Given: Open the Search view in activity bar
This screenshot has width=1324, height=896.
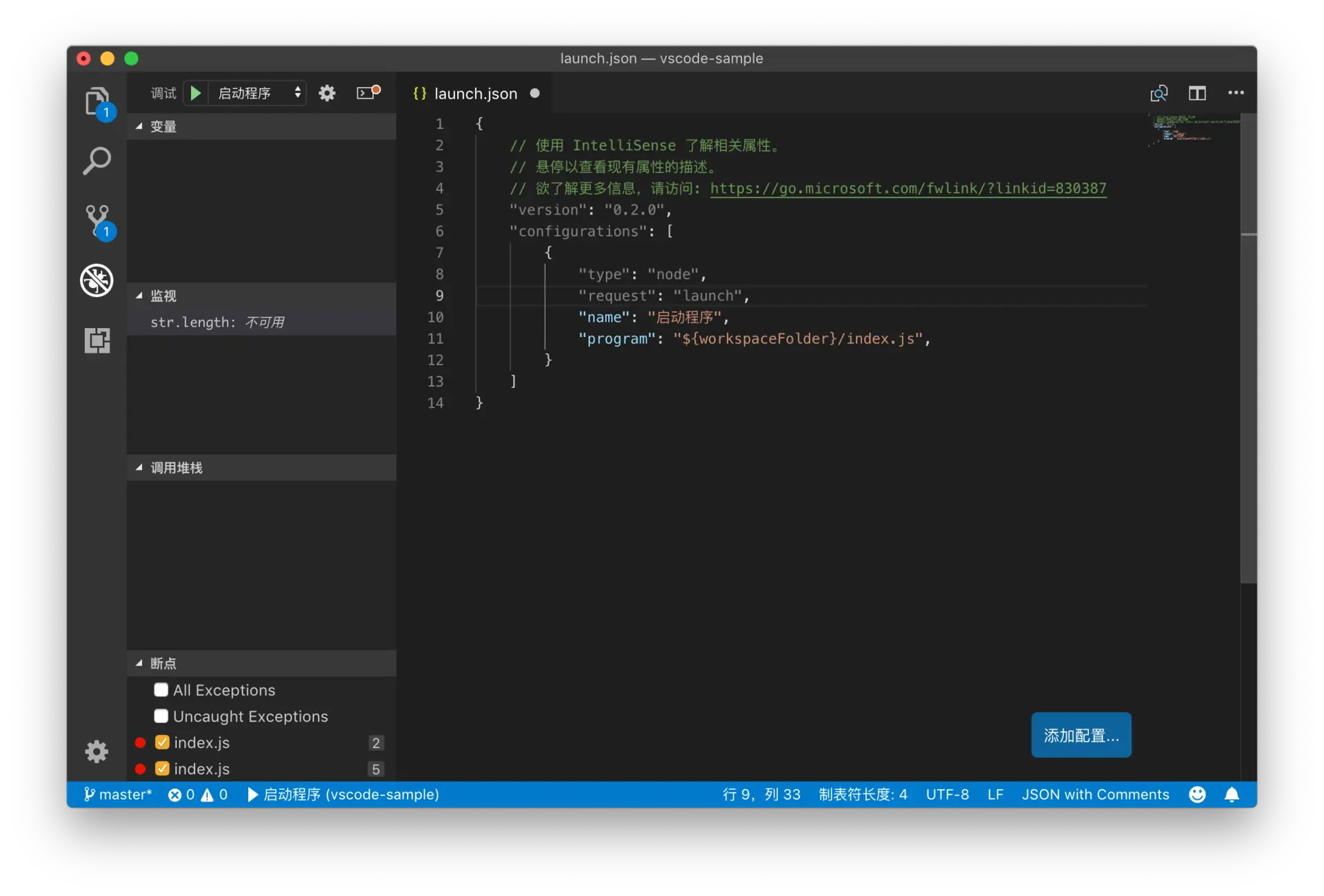Looking at the screenshot, I should pyautogui.click(x=97, y=161).
